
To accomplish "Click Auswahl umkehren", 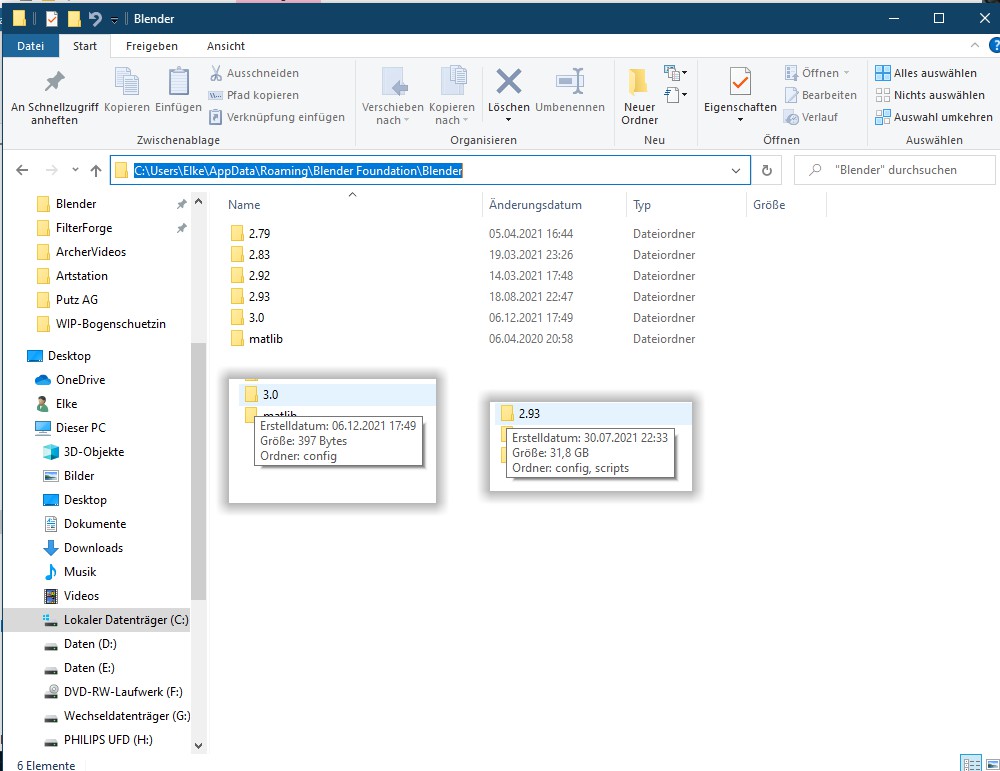I will (934, 117).
